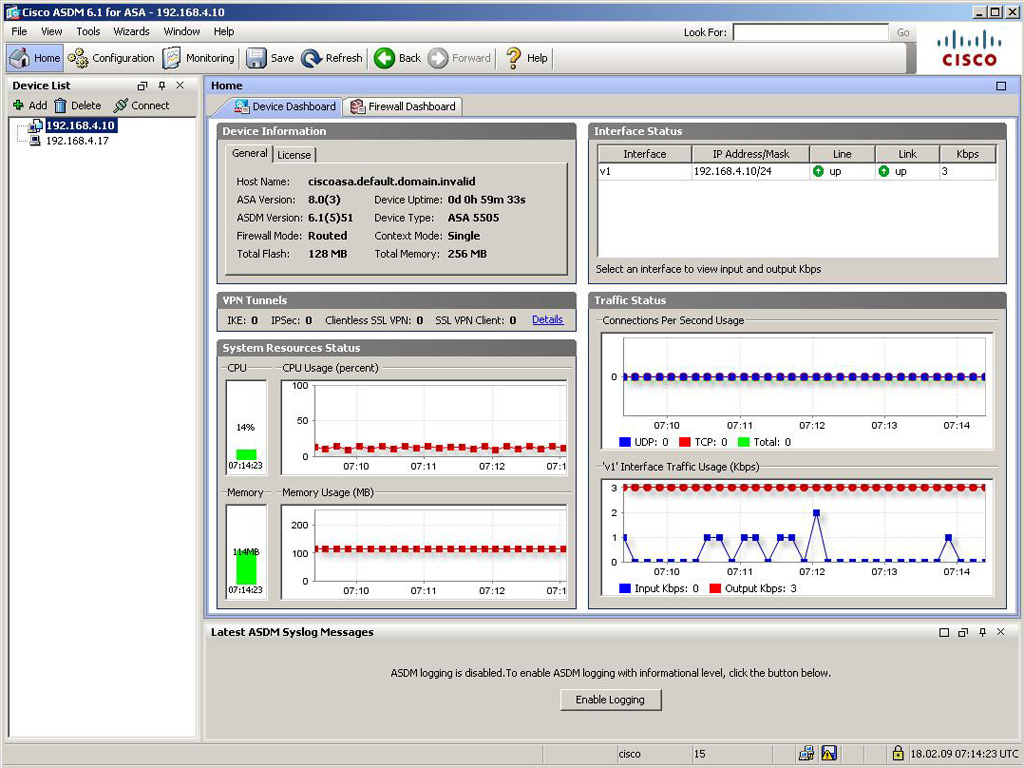Click the status bar network devices icon
1024x768 pixels.
(807, 754)
